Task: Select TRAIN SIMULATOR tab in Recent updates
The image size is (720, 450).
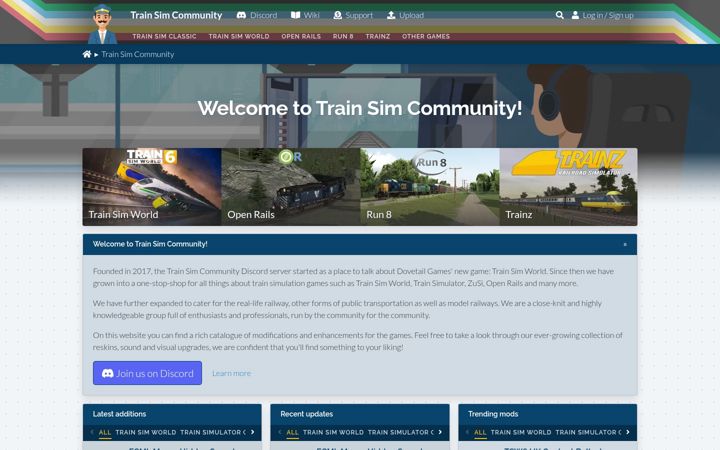Action: (399, 432)
